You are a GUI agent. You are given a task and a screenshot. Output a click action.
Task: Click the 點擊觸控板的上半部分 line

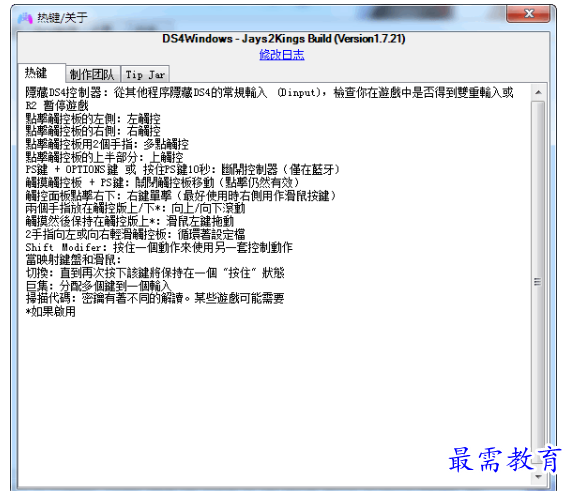(x=104, y=157)
